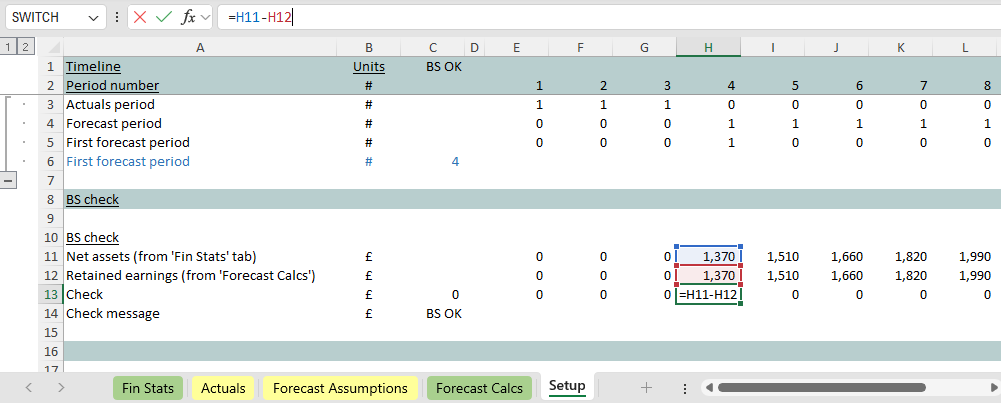1001x403 pixels.
Task: Open the three-dot options beside Name Box
Action: click(x=118, y=18)
